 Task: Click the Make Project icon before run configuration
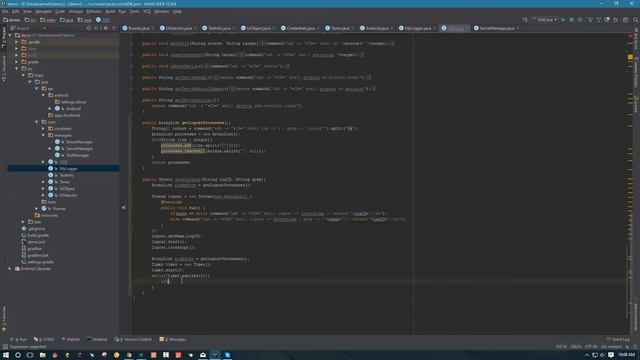(525, 20)
